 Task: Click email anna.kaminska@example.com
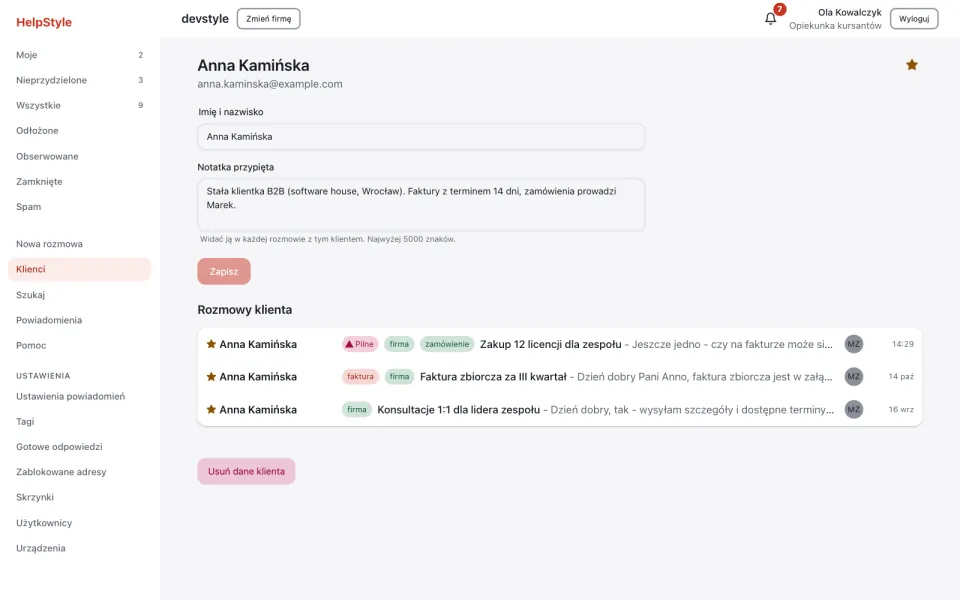tap(270, 84)
